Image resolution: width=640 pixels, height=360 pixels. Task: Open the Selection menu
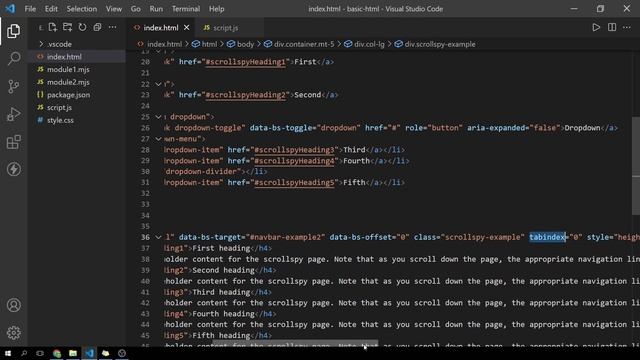[x=82, y=9]
